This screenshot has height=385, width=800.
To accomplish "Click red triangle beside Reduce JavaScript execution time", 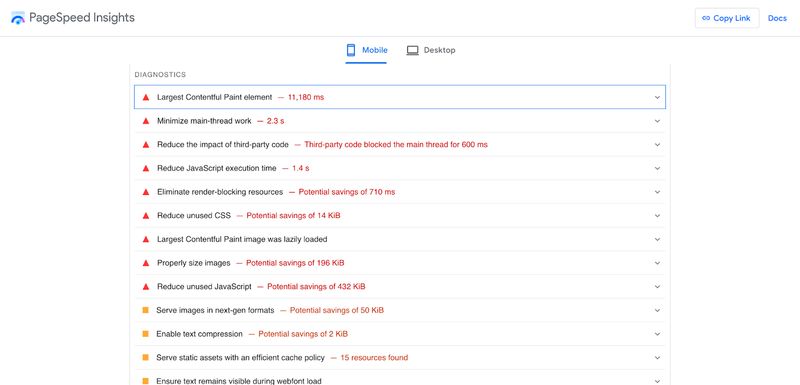I will click(146, 168).
